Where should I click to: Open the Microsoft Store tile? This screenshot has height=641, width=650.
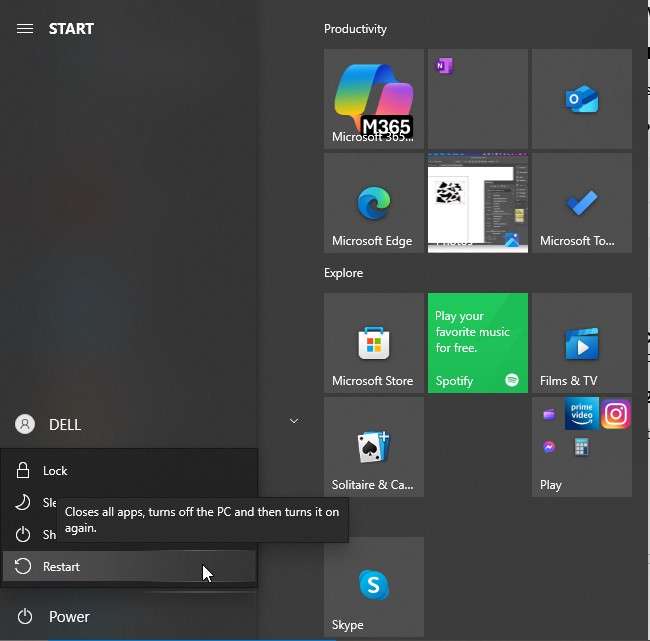[x=374, y=343]
